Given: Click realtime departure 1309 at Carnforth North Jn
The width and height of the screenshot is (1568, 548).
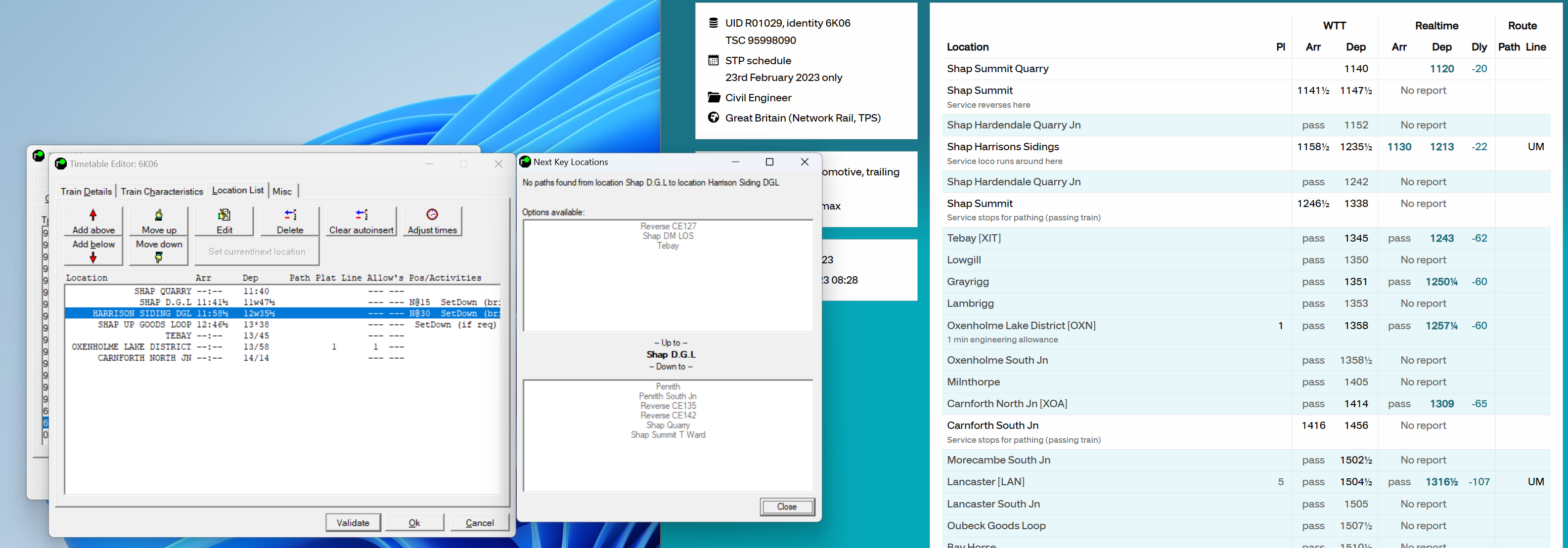Looking at the screenshot, I should point(1441,403).
